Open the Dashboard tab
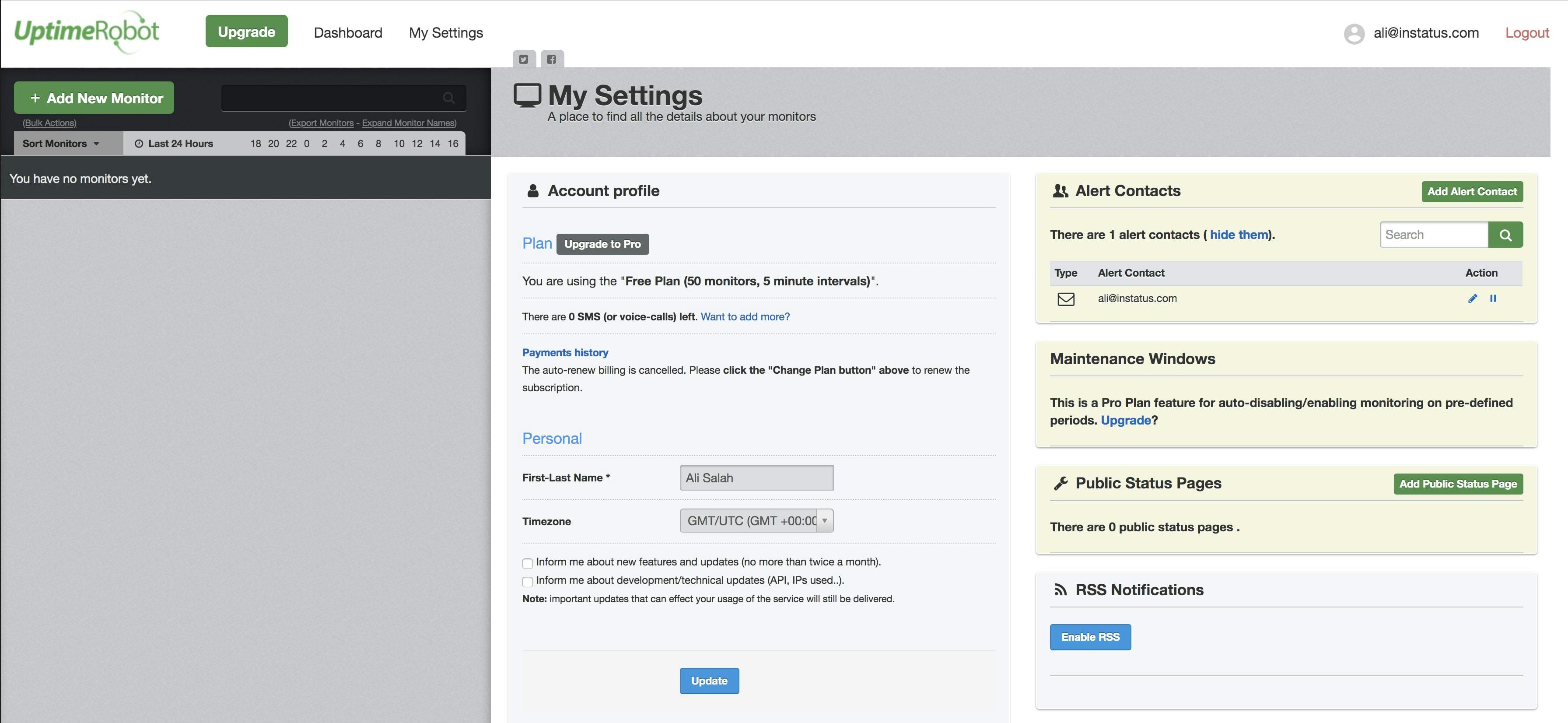 tap(347, 31)
